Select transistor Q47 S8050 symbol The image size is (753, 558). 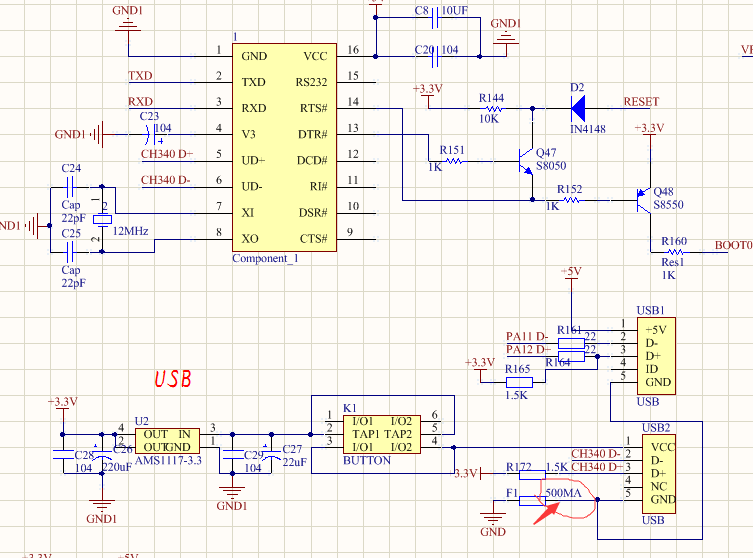click(x=526, y=161)
